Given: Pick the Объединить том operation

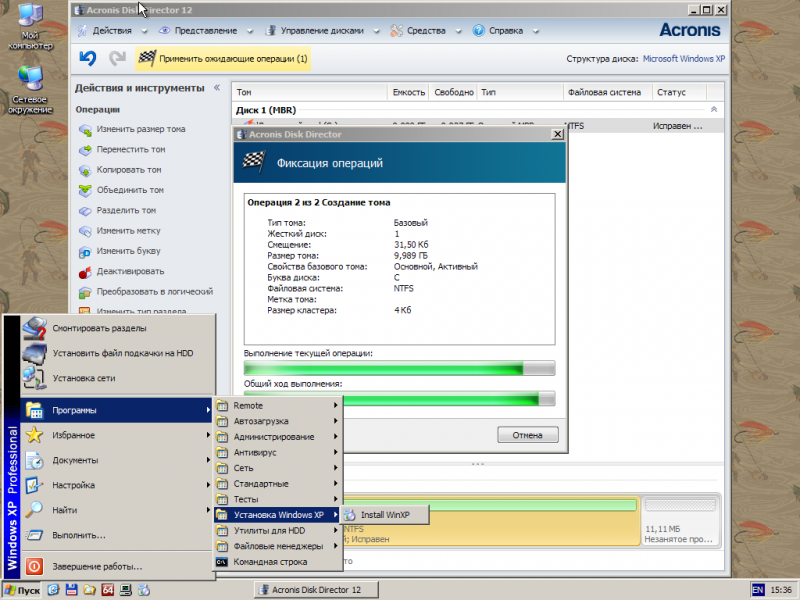Looking at the screenshot, I should tap(121, 190).
